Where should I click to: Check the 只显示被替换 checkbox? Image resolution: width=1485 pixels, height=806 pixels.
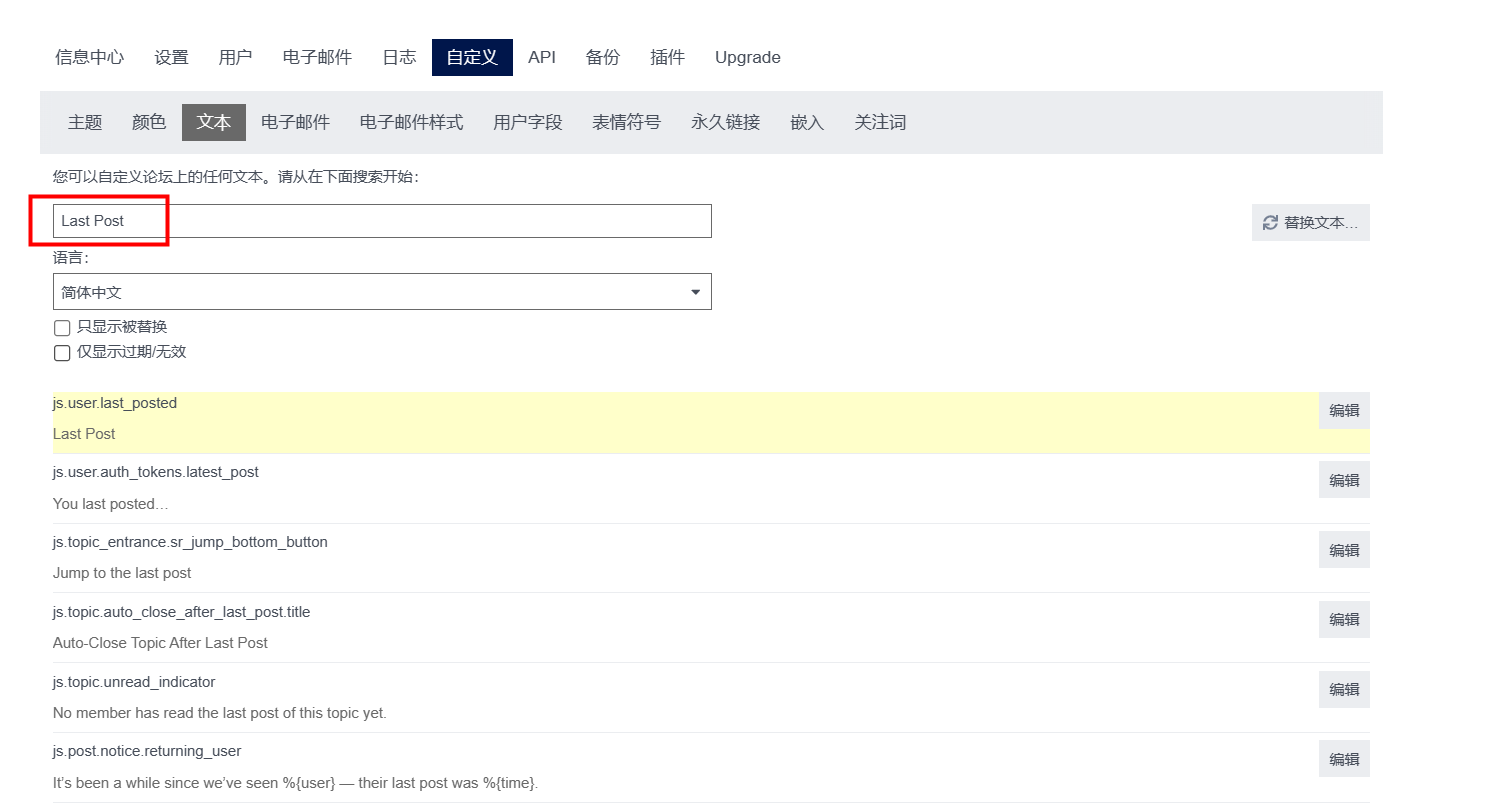point(62,328)
